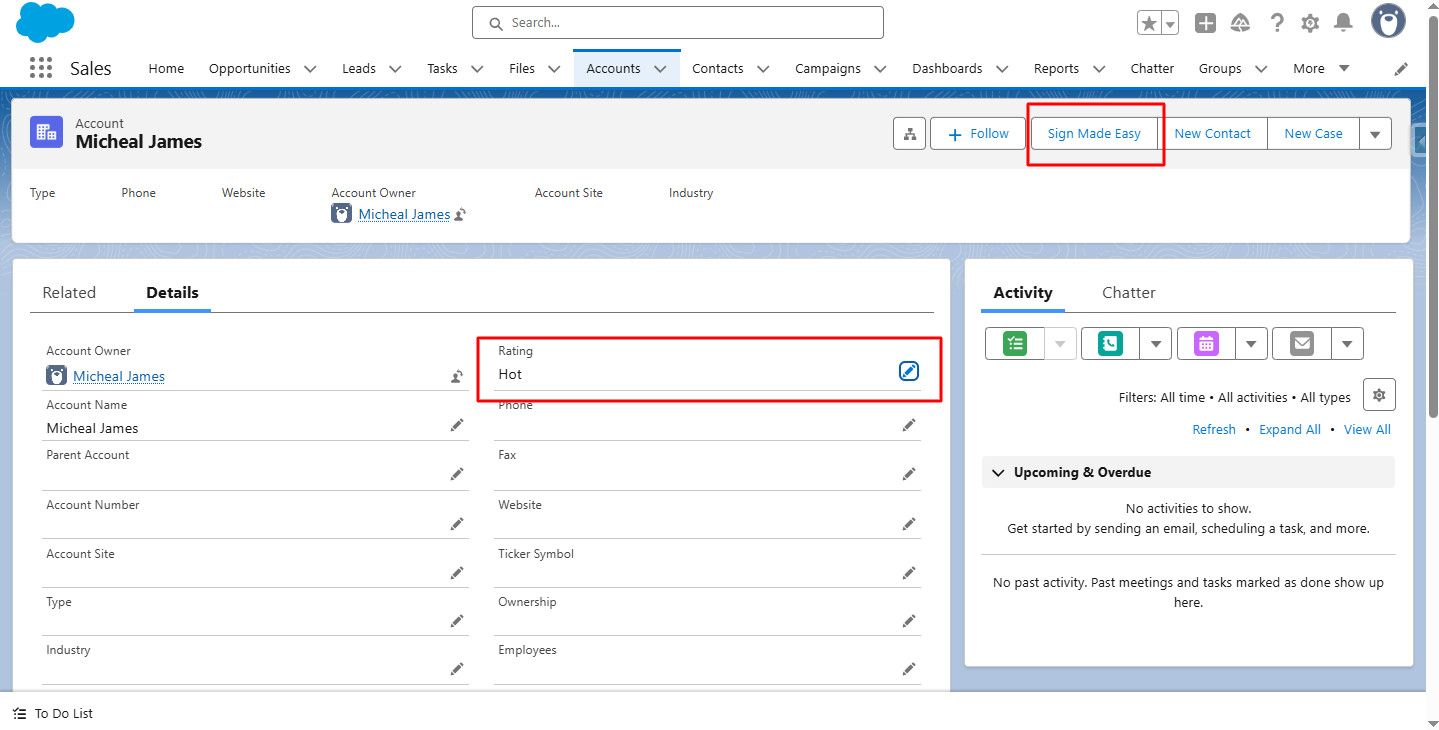Collapse the Upcoming & Overdue section

(x=998, y=472)
